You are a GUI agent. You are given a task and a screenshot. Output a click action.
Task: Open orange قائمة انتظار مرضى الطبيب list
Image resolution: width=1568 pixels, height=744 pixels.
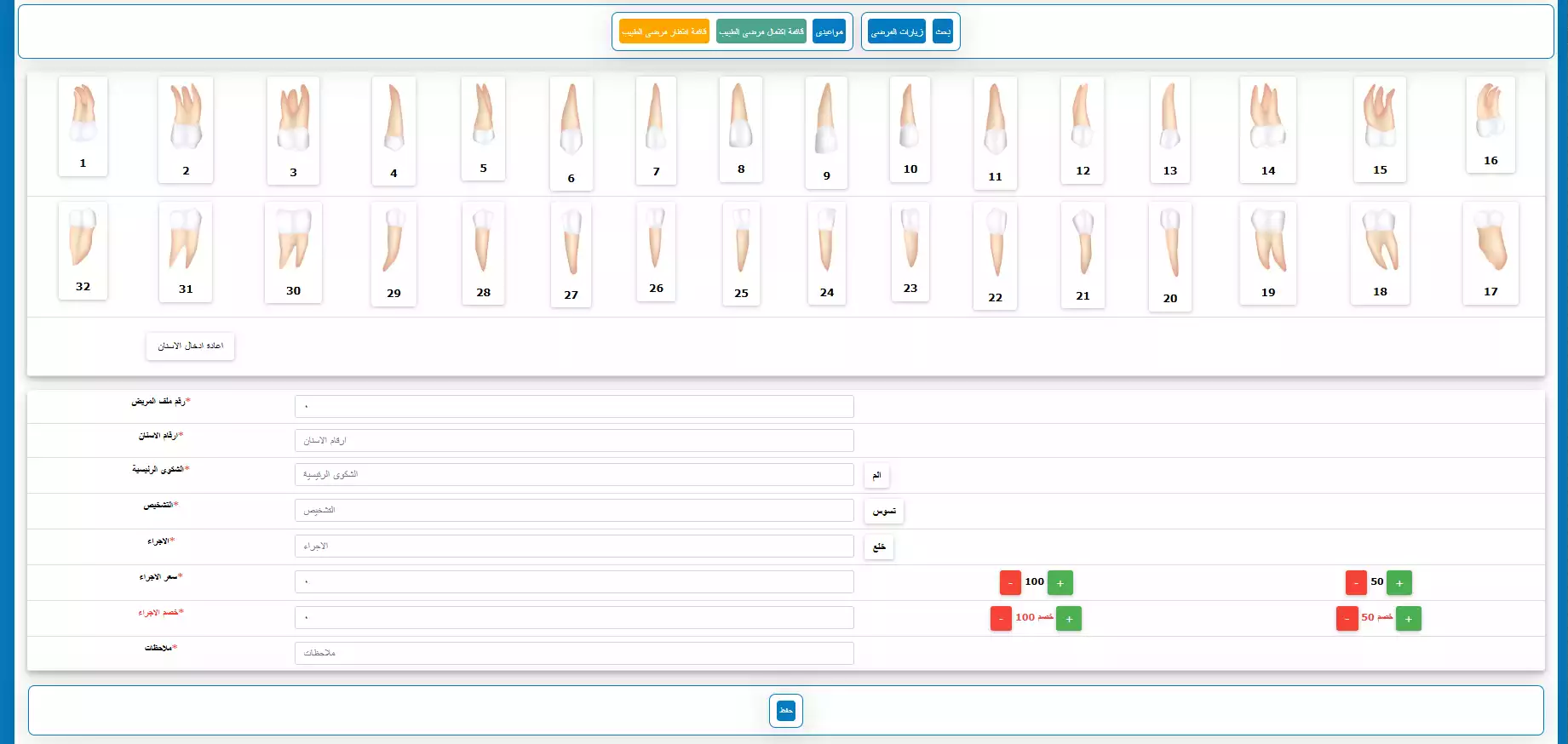pyautogui.click(x=664, y=31)
